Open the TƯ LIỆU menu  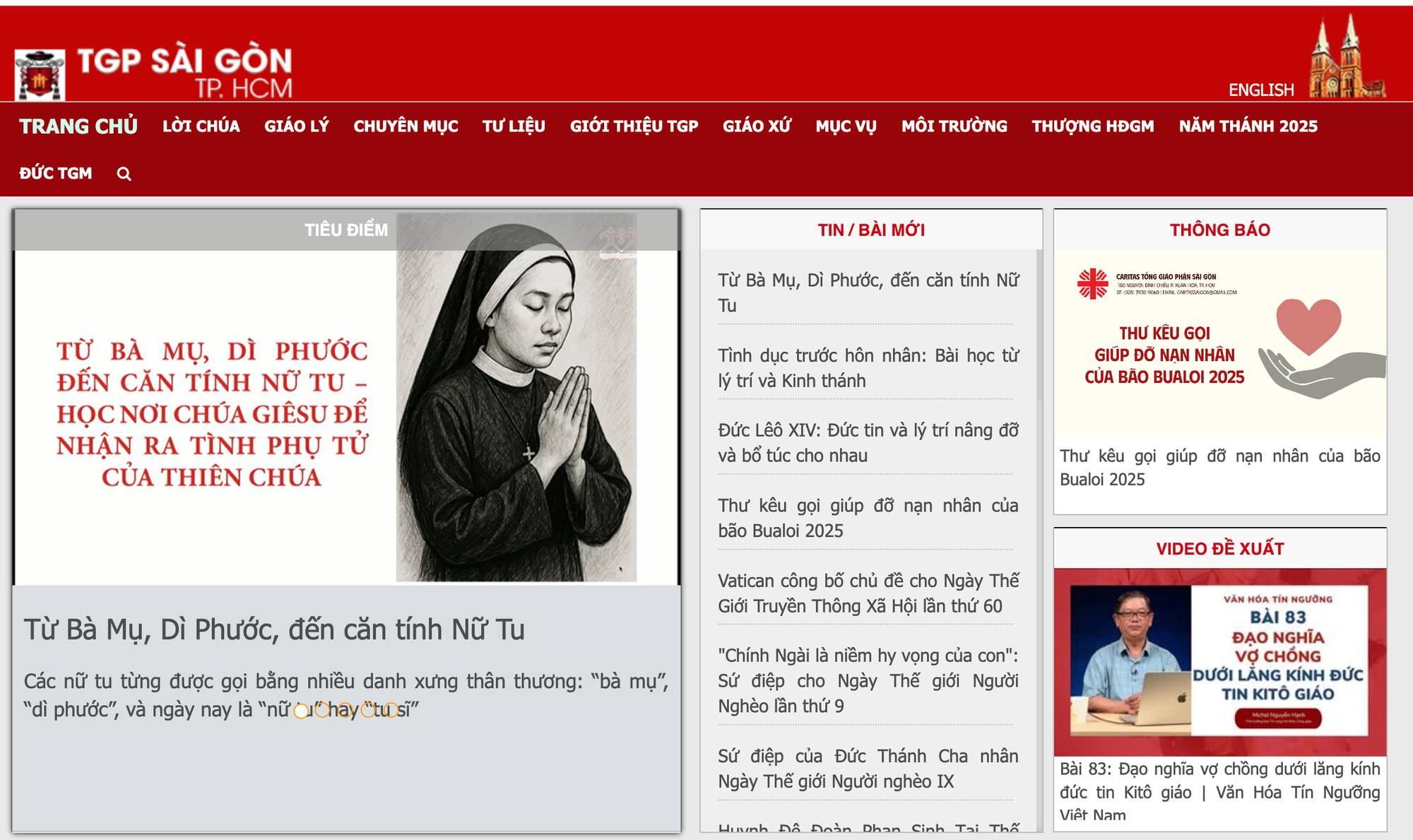pyautogui.click(x=514, y=126)
